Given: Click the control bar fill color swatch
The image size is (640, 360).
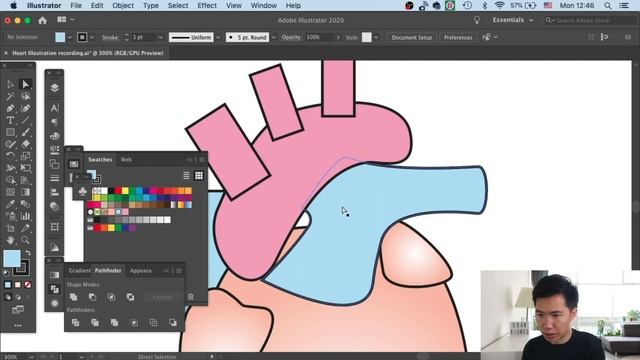Looking at the screenshot, I should click(x=60, y=37).
